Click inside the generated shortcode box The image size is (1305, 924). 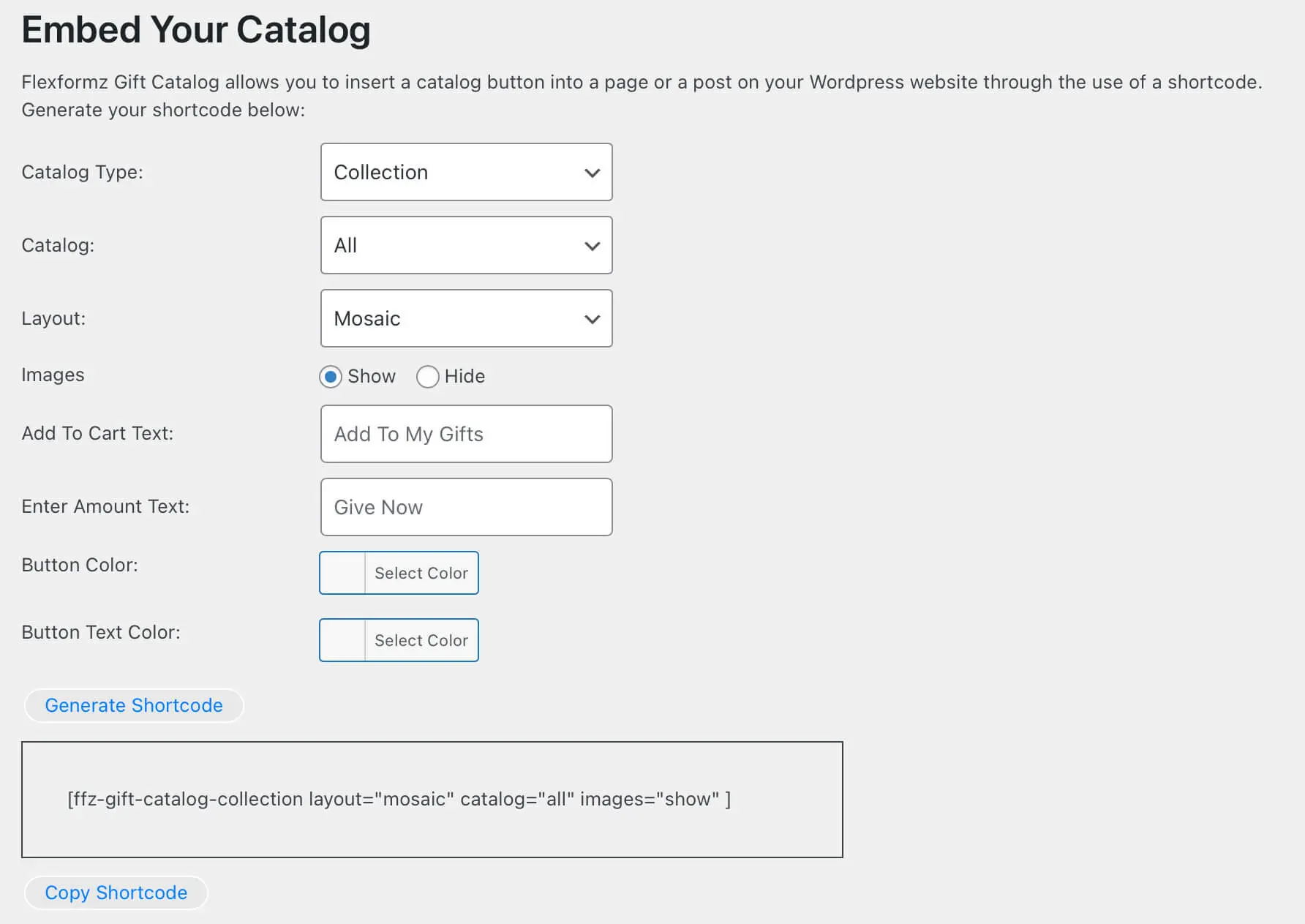click(432, 799)
